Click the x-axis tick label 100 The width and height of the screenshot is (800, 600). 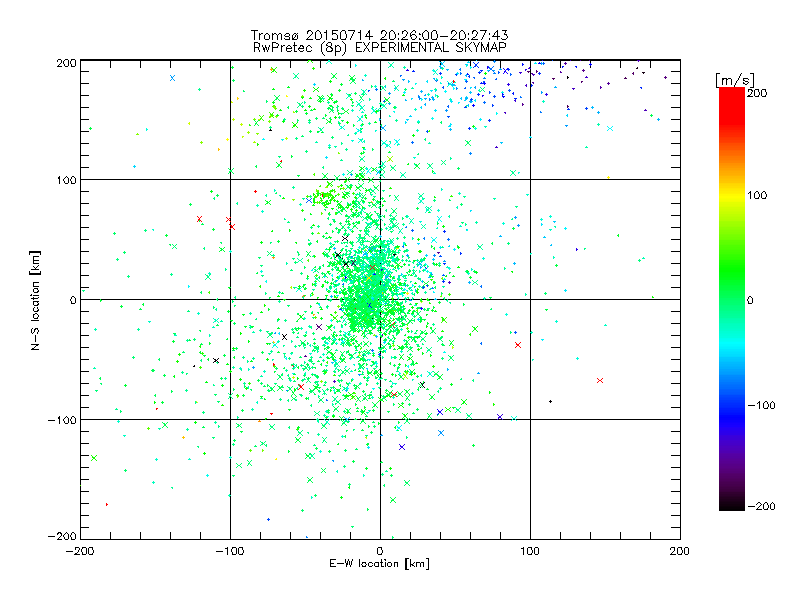click(530, 551)
